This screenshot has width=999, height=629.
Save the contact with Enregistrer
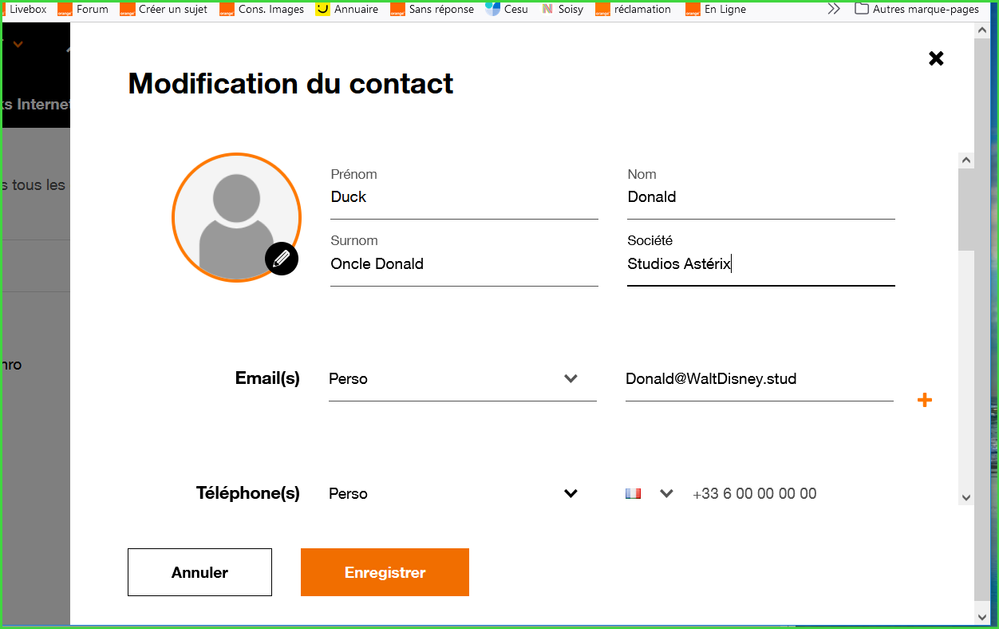(385, 572)
